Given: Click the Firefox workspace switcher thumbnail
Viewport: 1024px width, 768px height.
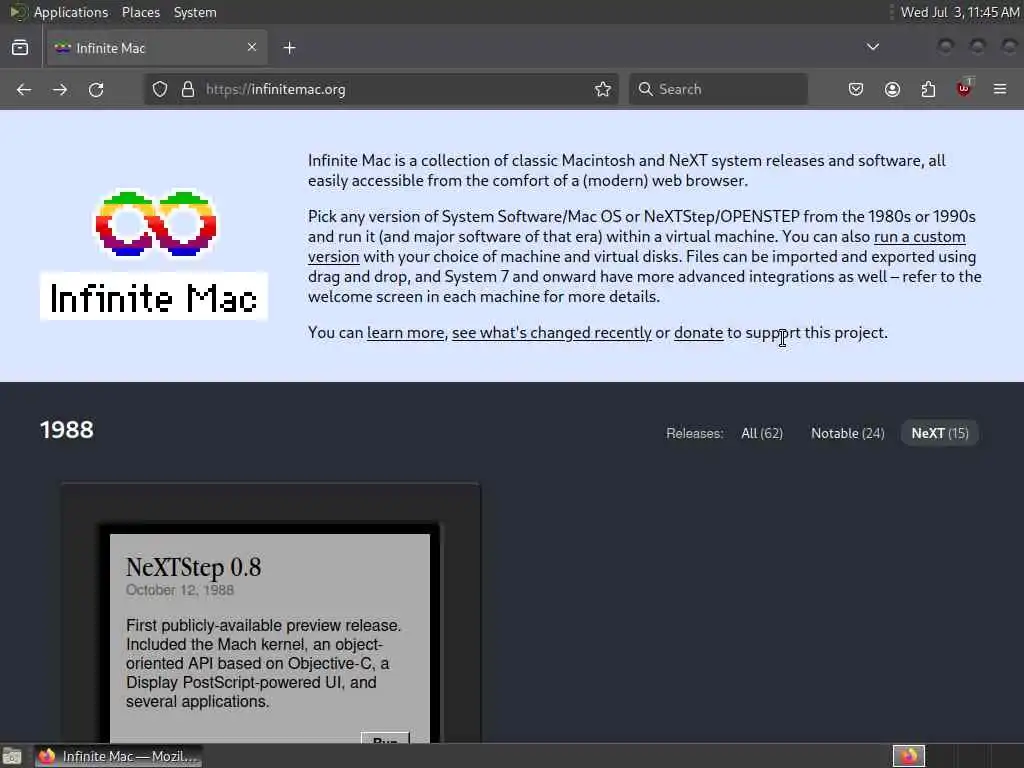Looking at the screenshot, I should (x=909, y=756).
